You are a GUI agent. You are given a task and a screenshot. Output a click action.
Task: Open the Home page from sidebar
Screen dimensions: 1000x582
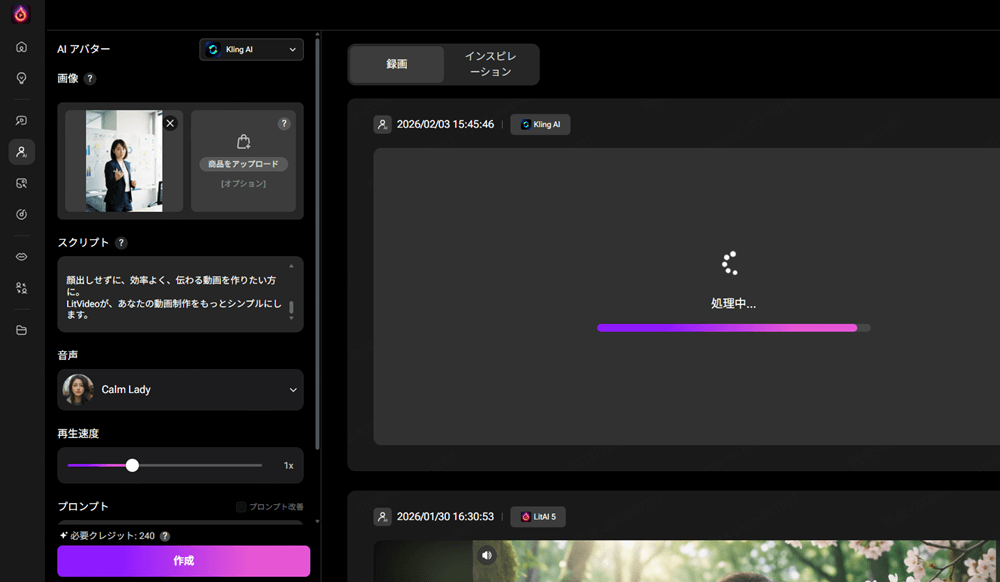pyautogui.click(x=21, y=47)
